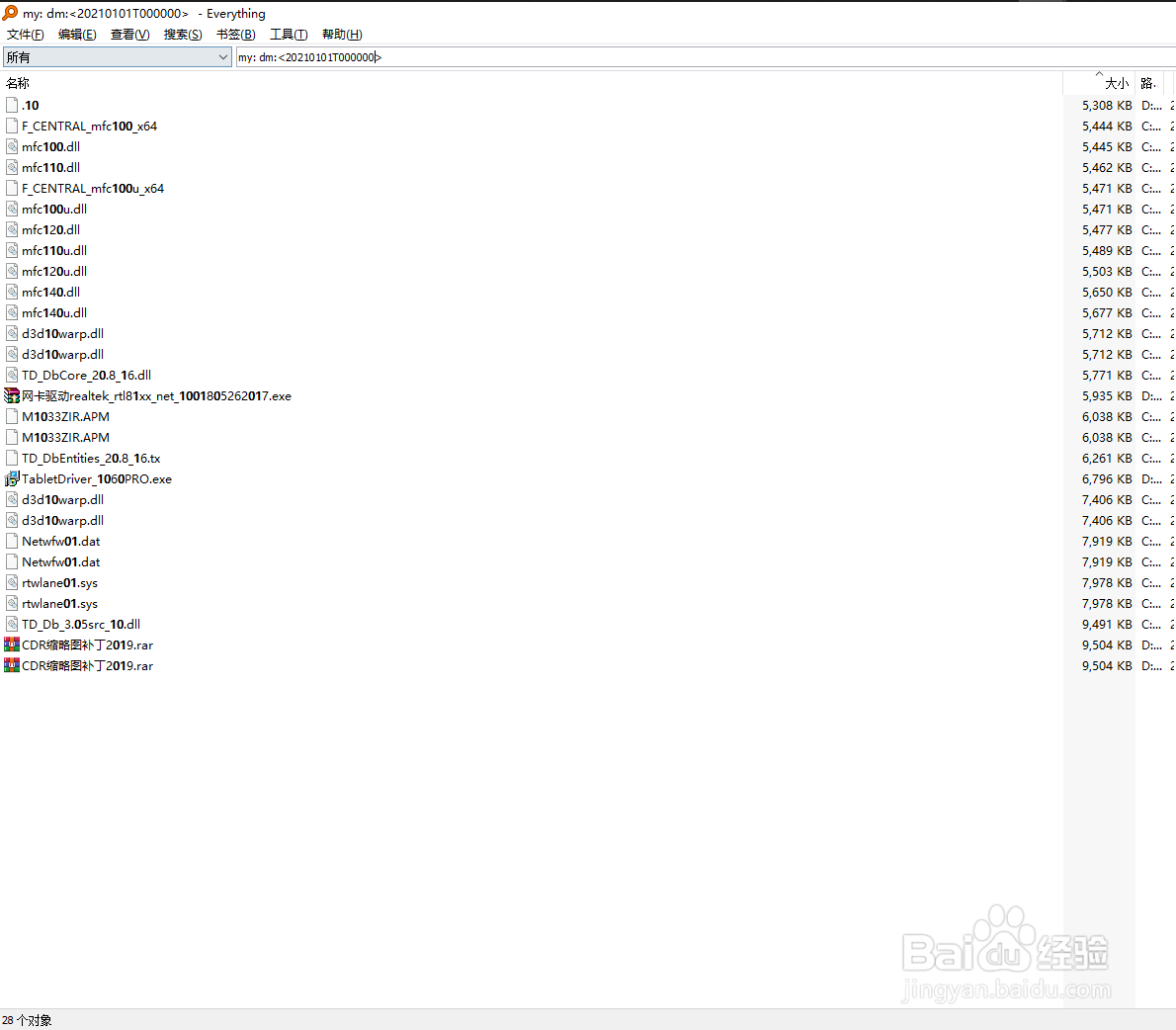Click the 28 个对象 status bar text
Image resolution: width=1176 pixels, height=1030 pixels.
coord(27,1020)
